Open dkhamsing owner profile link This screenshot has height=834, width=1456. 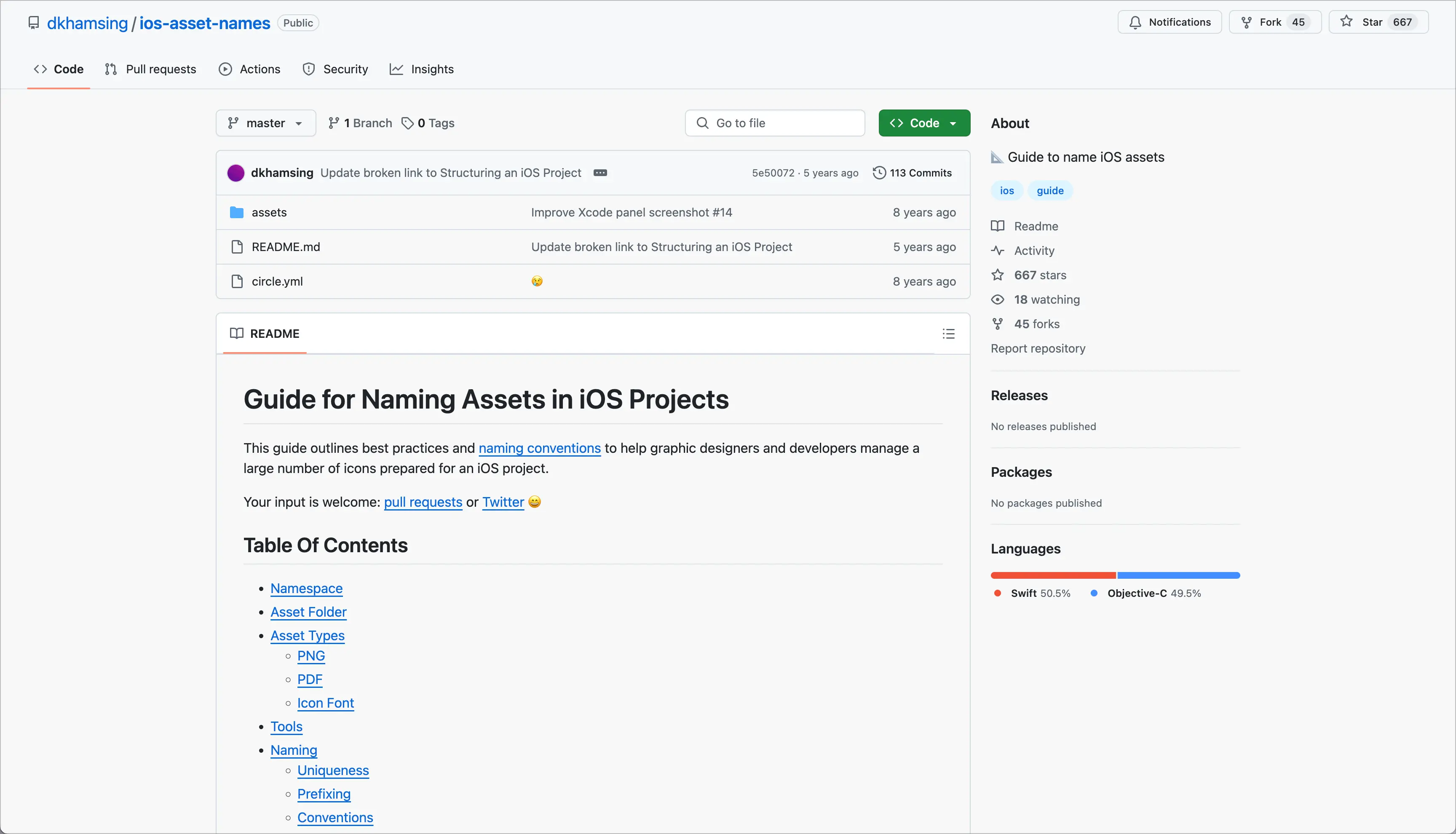coord(88,23)
